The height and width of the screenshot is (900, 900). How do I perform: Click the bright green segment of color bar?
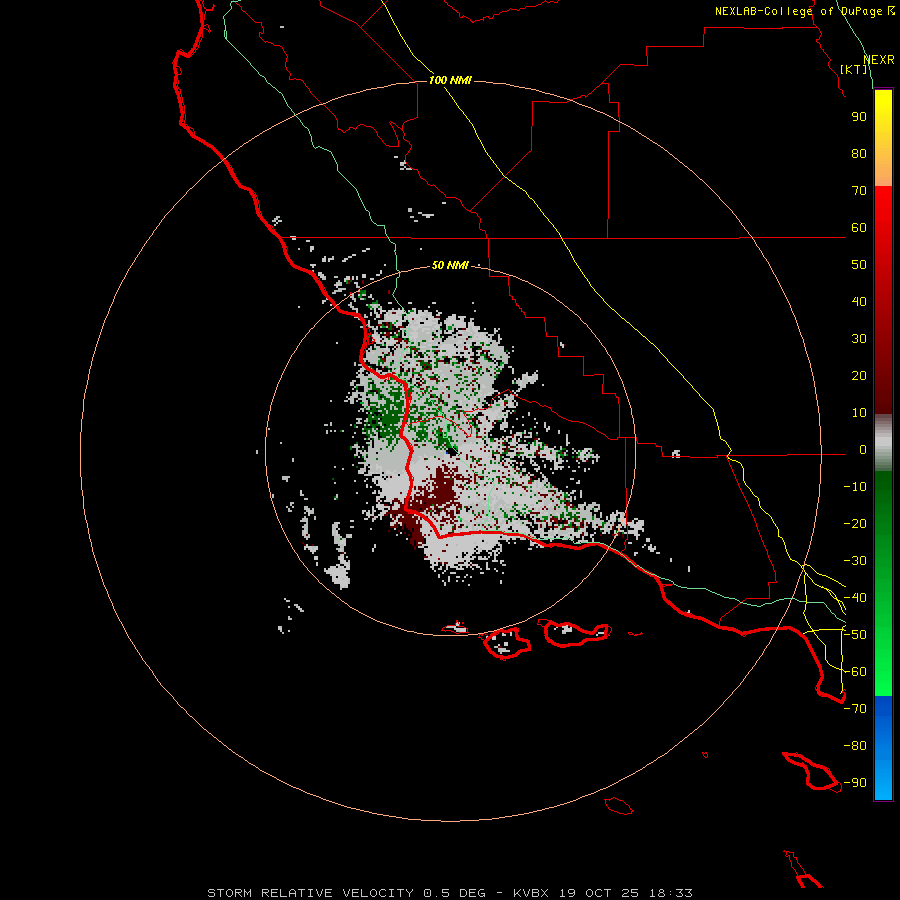(883, 584)
